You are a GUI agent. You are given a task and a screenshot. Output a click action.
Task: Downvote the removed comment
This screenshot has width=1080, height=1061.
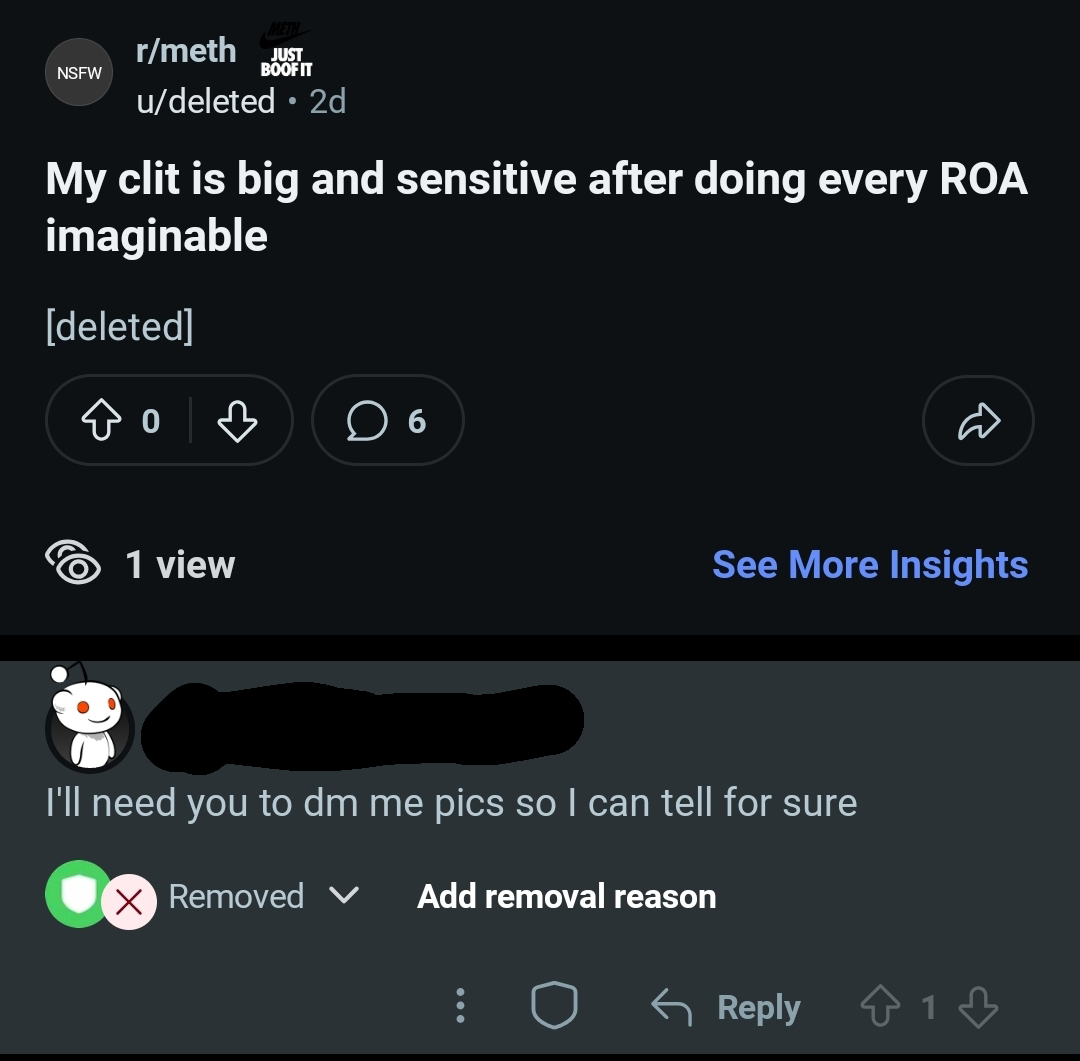tap(977, 1007)
